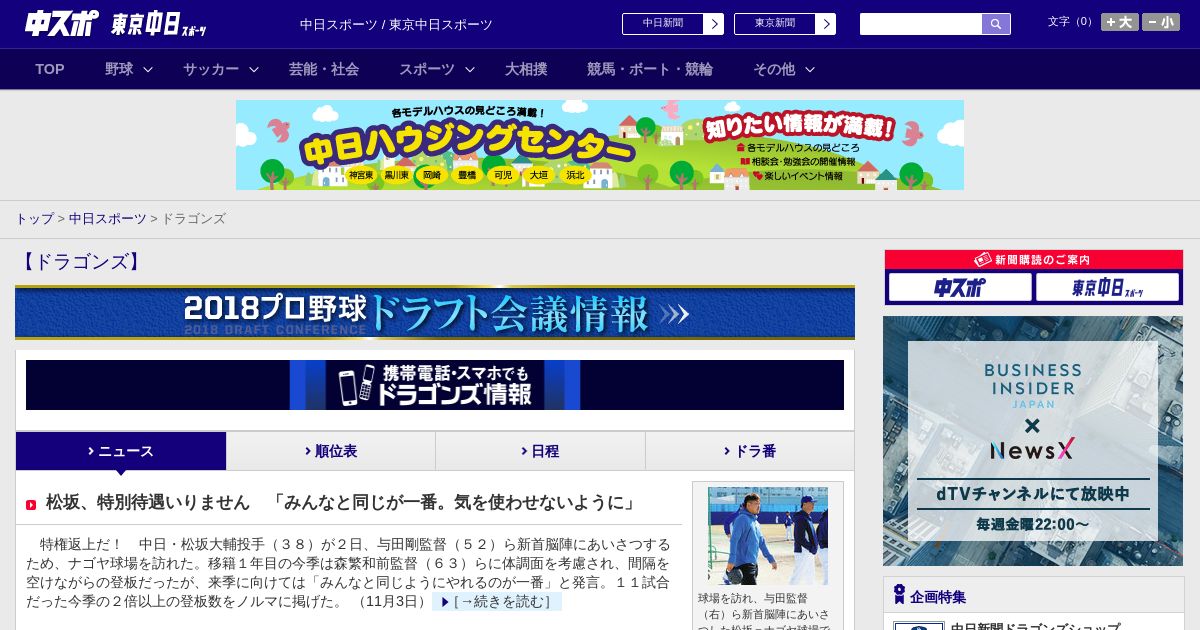Click →続きを読む link
Viewport: 1200px width, 630px height.
497,601
